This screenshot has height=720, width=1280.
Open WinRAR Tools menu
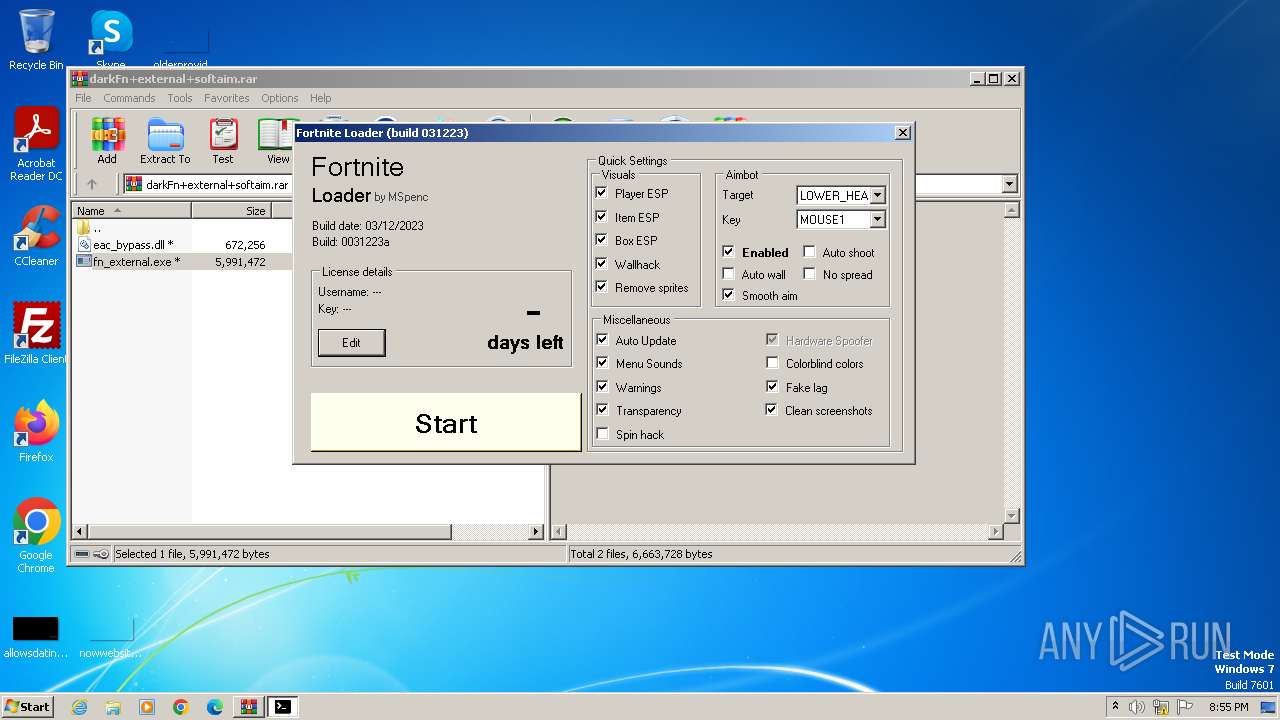coord(180,98)
